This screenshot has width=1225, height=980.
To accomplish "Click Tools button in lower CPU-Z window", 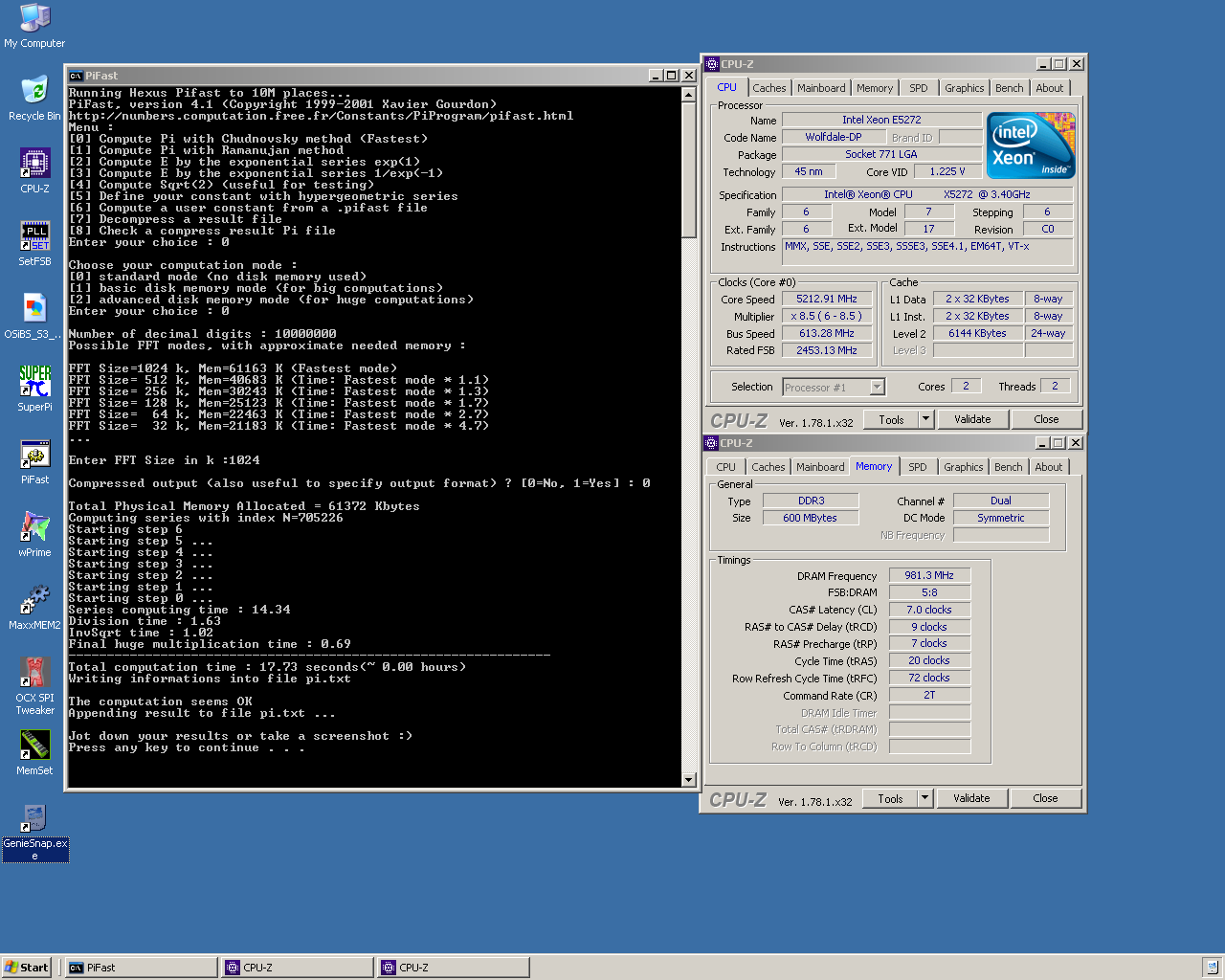I will (890, 798).
